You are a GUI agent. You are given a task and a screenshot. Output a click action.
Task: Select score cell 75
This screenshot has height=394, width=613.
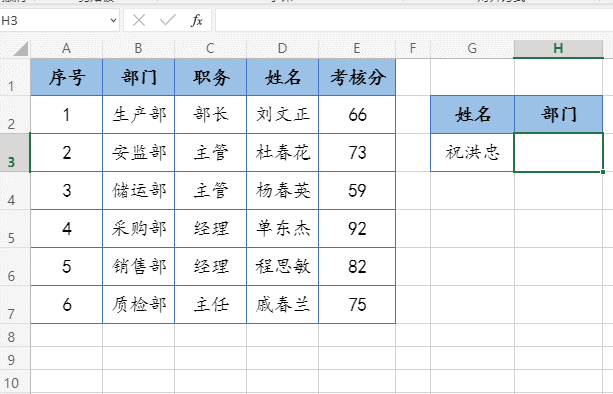[x=357, y=304]
